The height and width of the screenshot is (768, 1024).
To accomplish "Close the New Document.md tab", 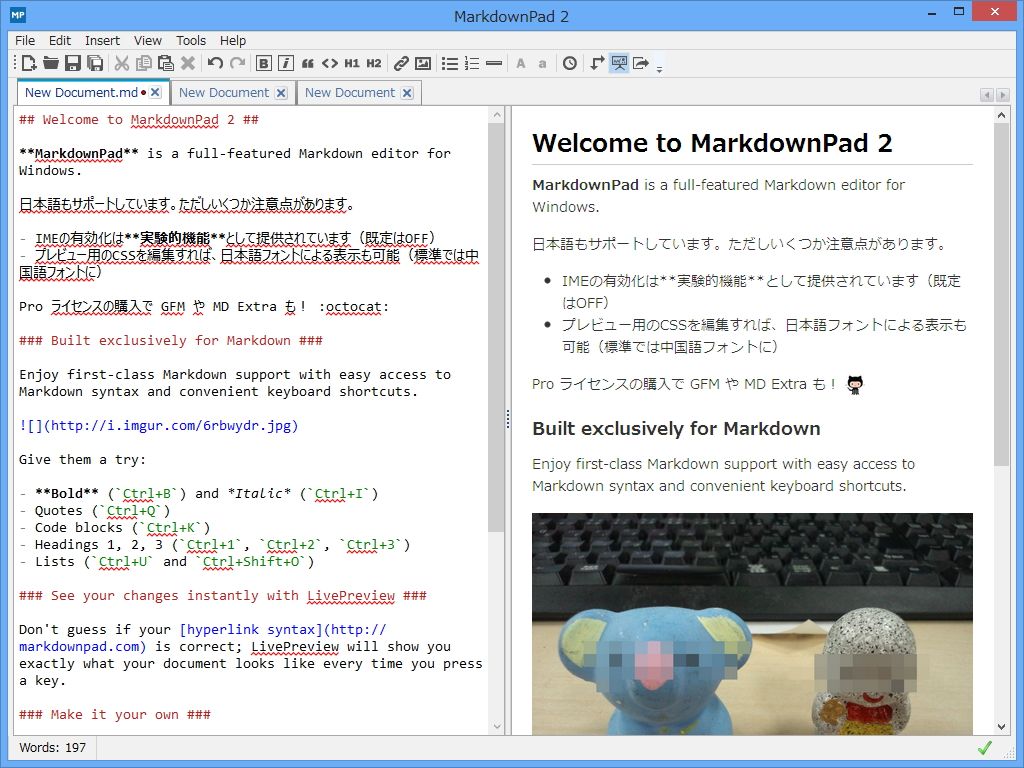I will pyautogui.click(x=156, y=91).
